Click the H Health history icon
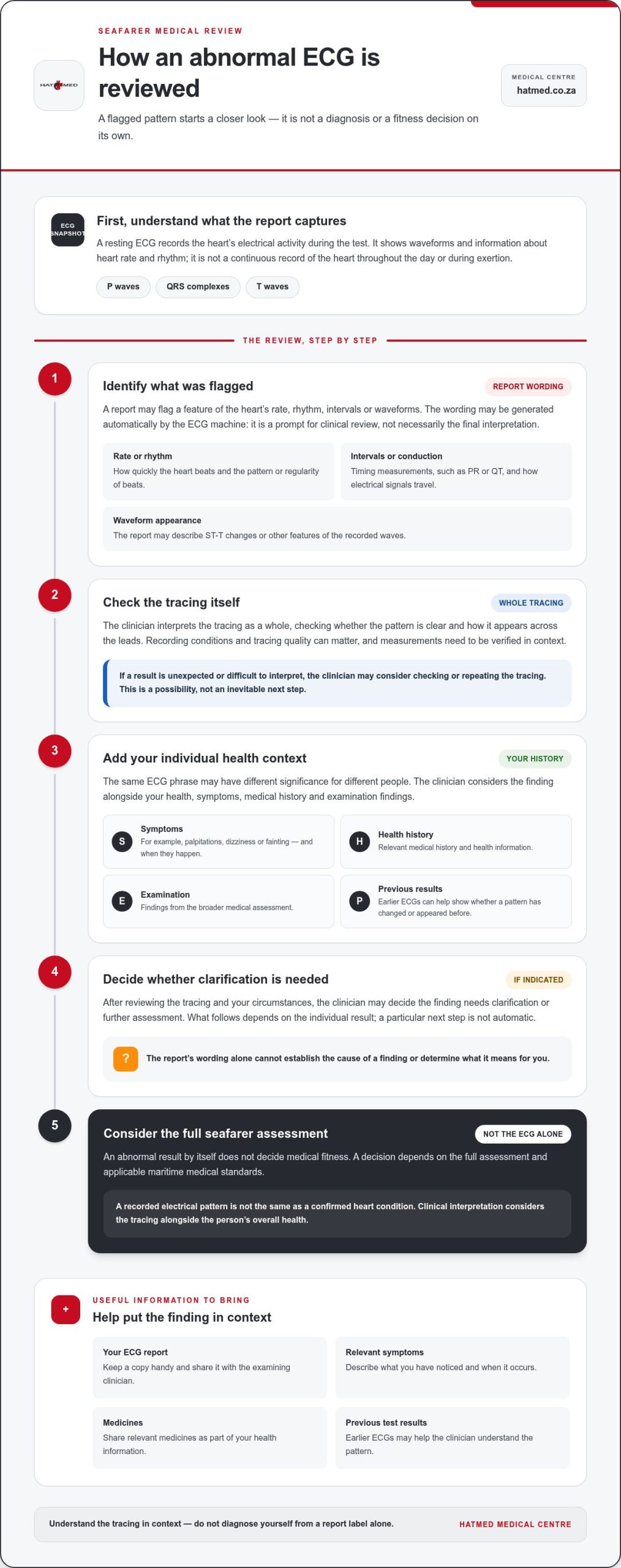This screenshot has height=1568, width=621. click(359, 842)
